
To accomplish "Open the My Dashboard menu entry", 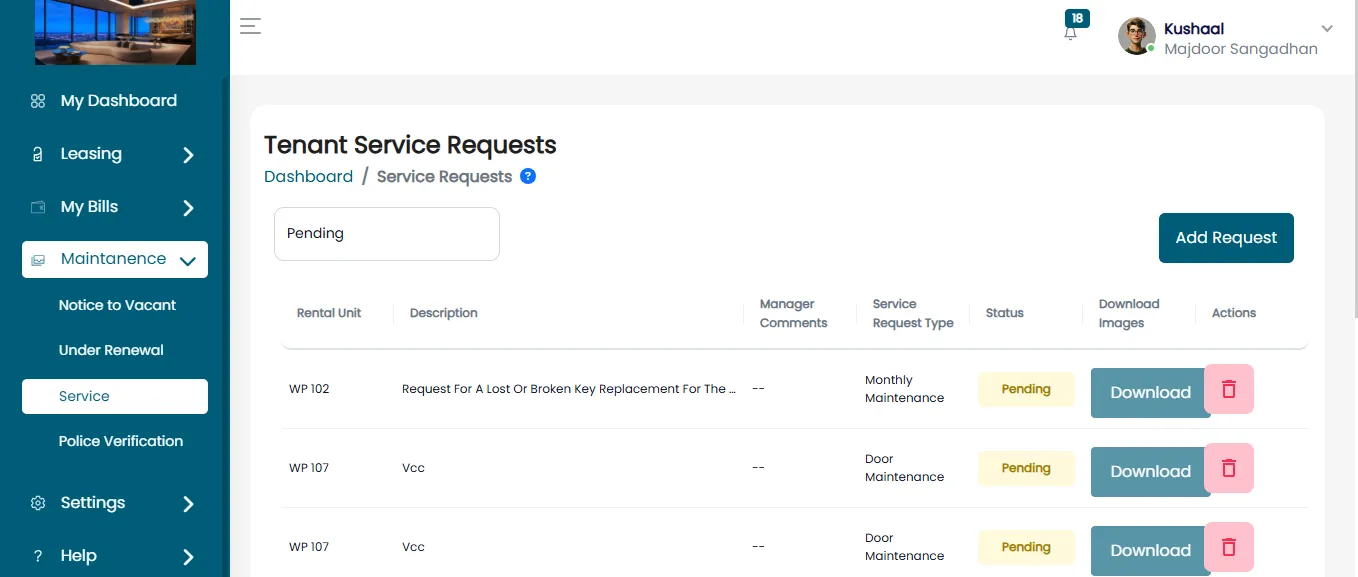I will (x=119, y=101).
